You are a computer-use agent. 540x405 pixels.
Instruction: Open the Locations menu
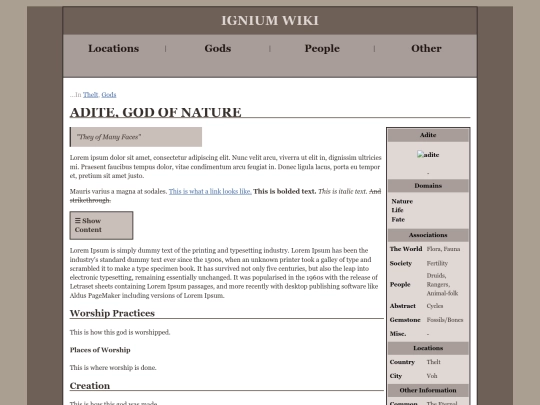click(x=113, y=49)
